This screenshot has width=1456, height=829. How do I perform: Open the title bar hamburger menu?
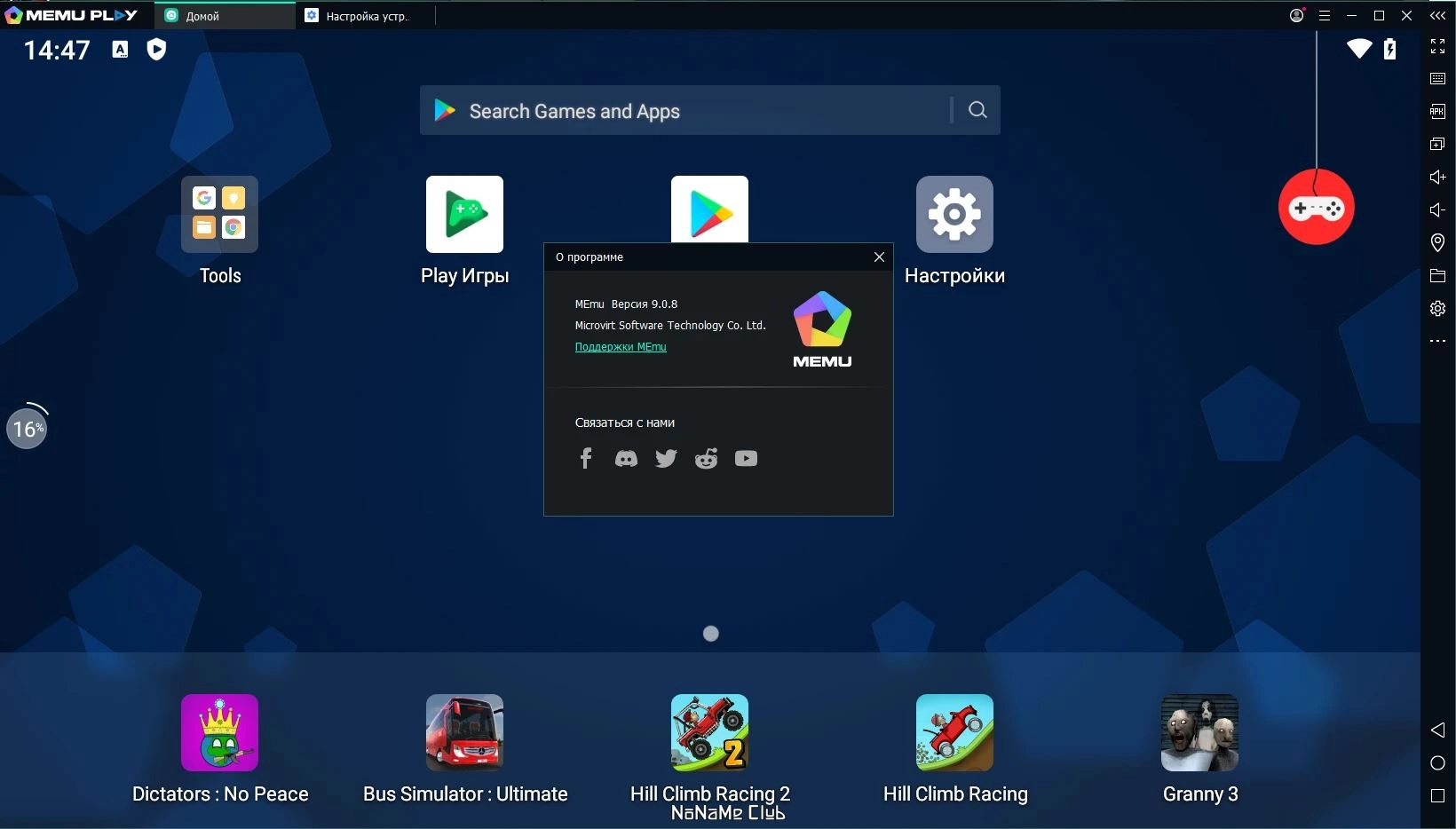1325,15
